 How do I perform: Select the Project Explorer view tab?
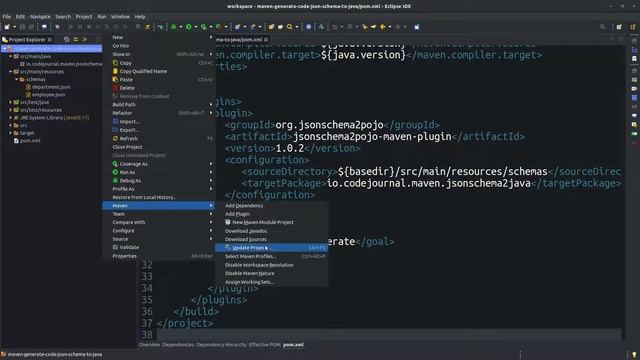pyautogui.click(x=27, y=40)
